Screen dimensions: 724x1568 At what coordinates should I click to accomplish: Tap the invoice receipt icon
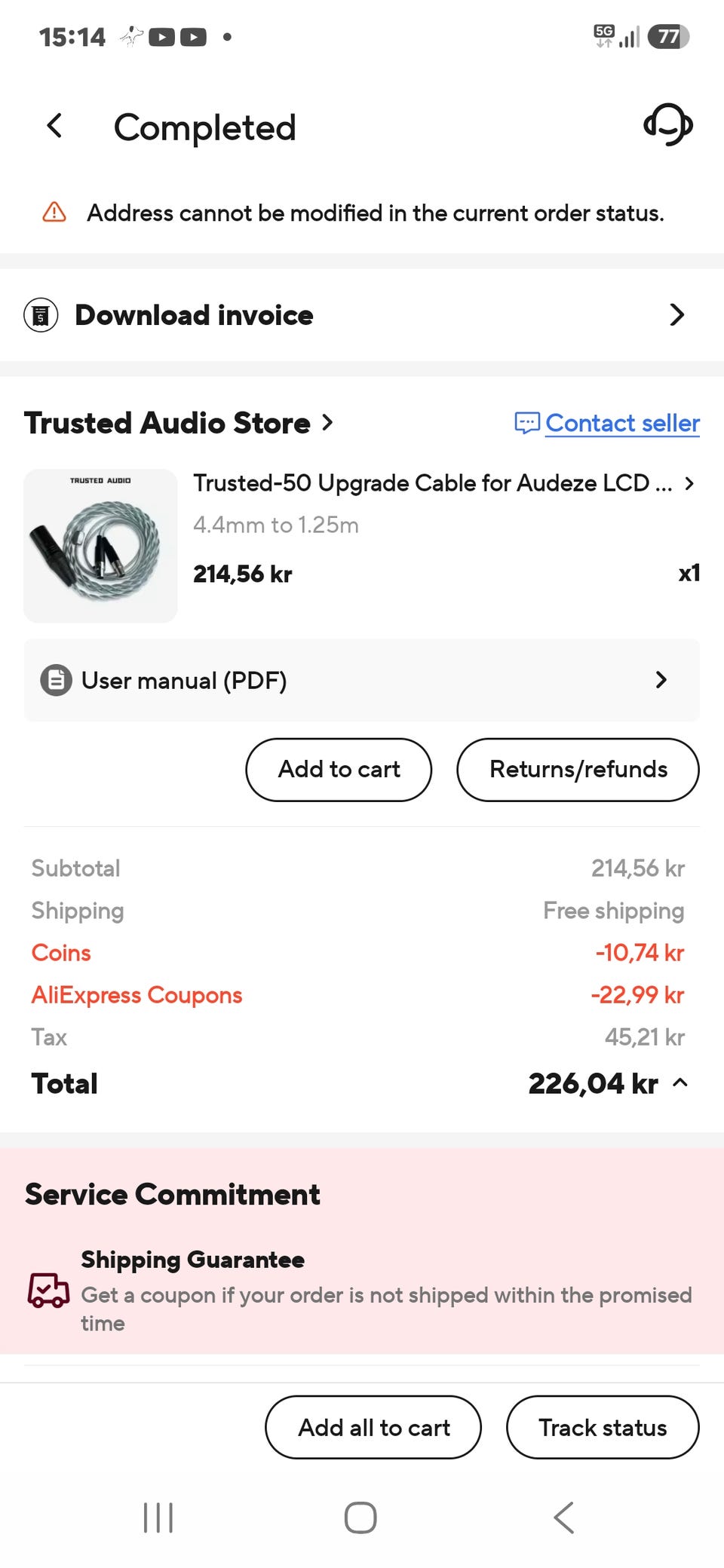coord(41,315)
